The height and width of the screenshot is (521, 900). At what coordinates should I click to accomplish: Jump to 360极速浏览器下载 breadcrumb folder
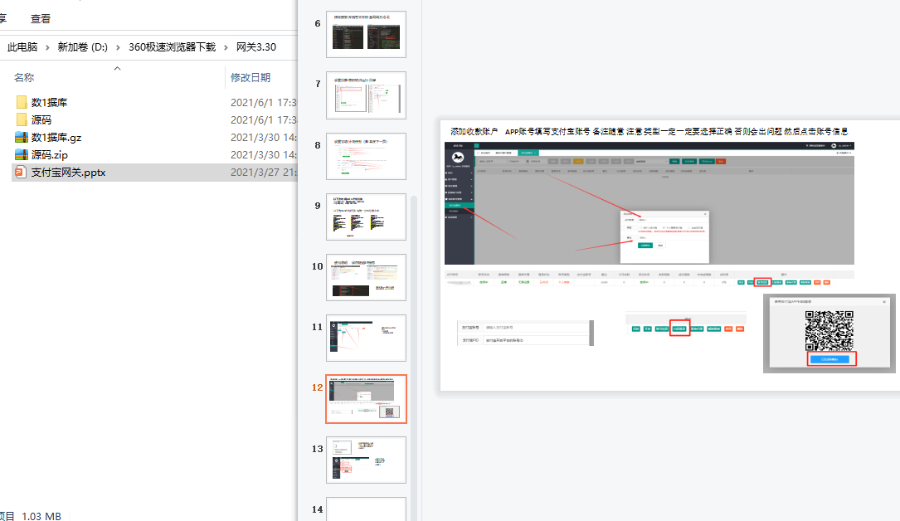(172, 47)
